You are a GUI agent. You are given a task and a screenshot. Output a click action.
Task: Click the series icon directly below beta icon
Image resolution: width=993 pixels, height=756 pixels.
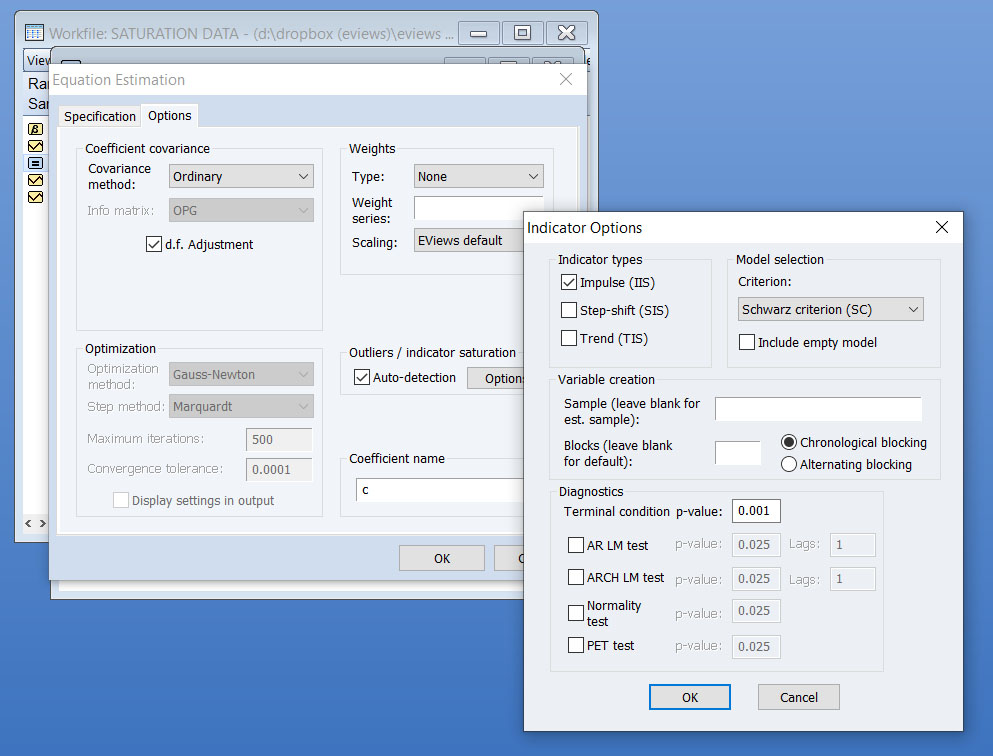pyautogui.click(x=36, y=146)
